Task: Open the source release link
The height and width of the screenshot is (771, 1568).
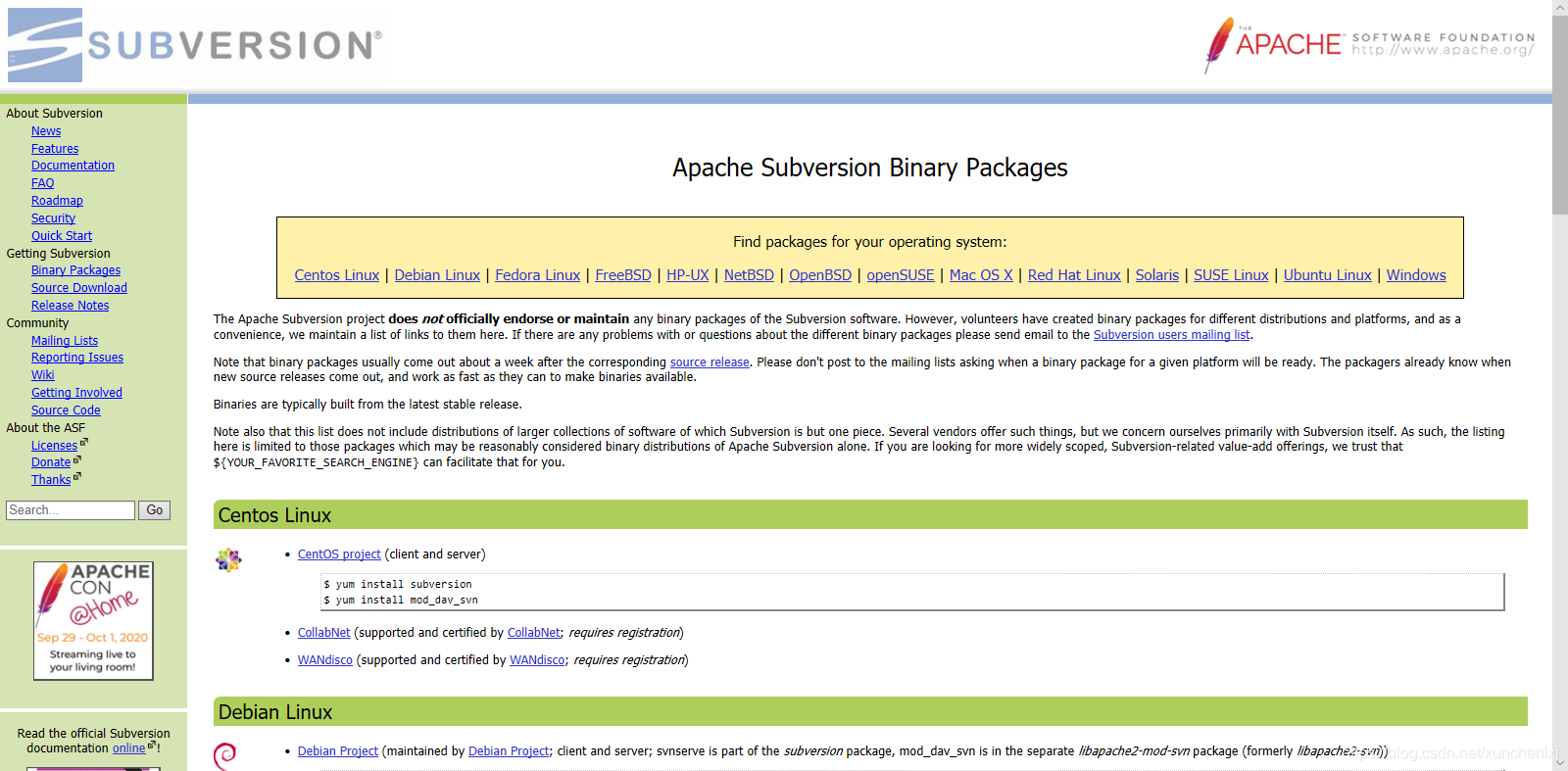Action: point(710,362)
